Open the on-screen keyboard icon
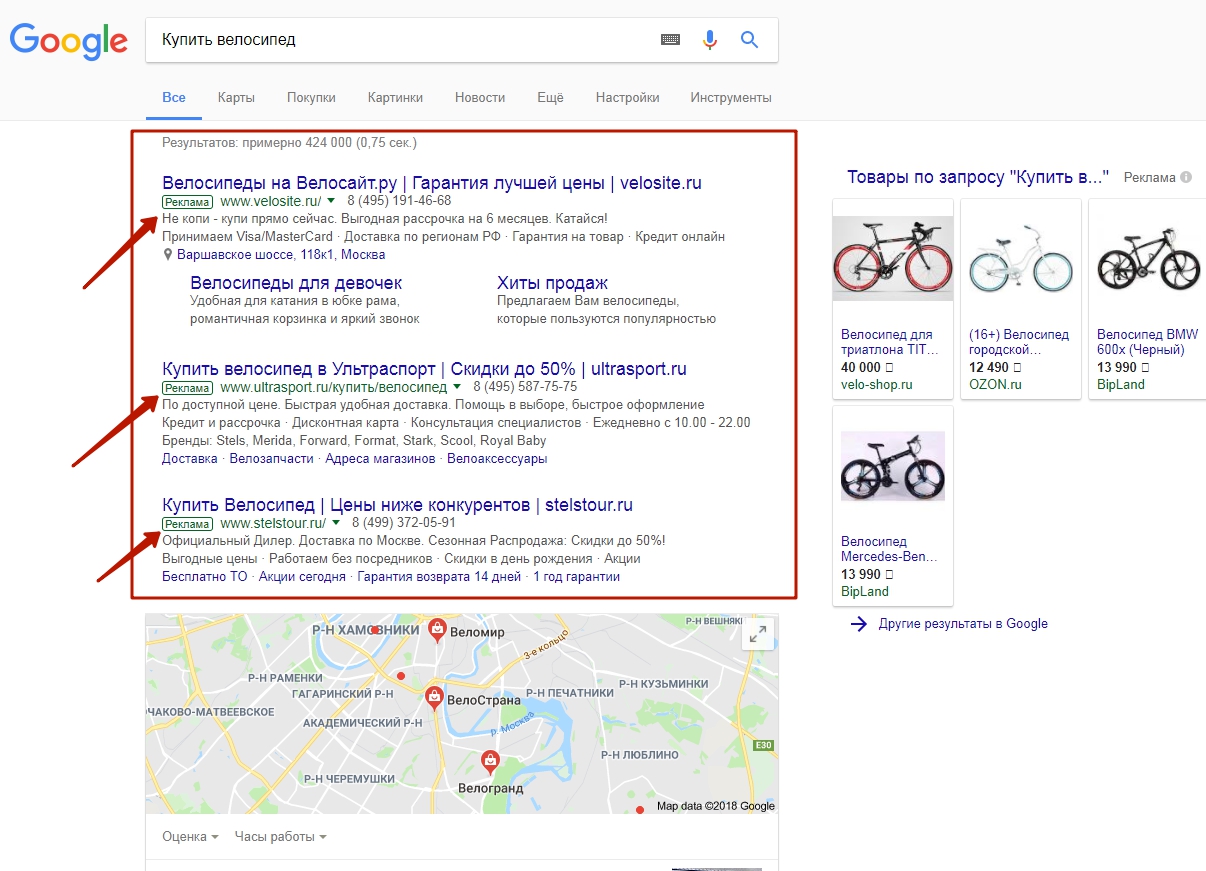This screenshot has width=1206, height=871. 671,40
